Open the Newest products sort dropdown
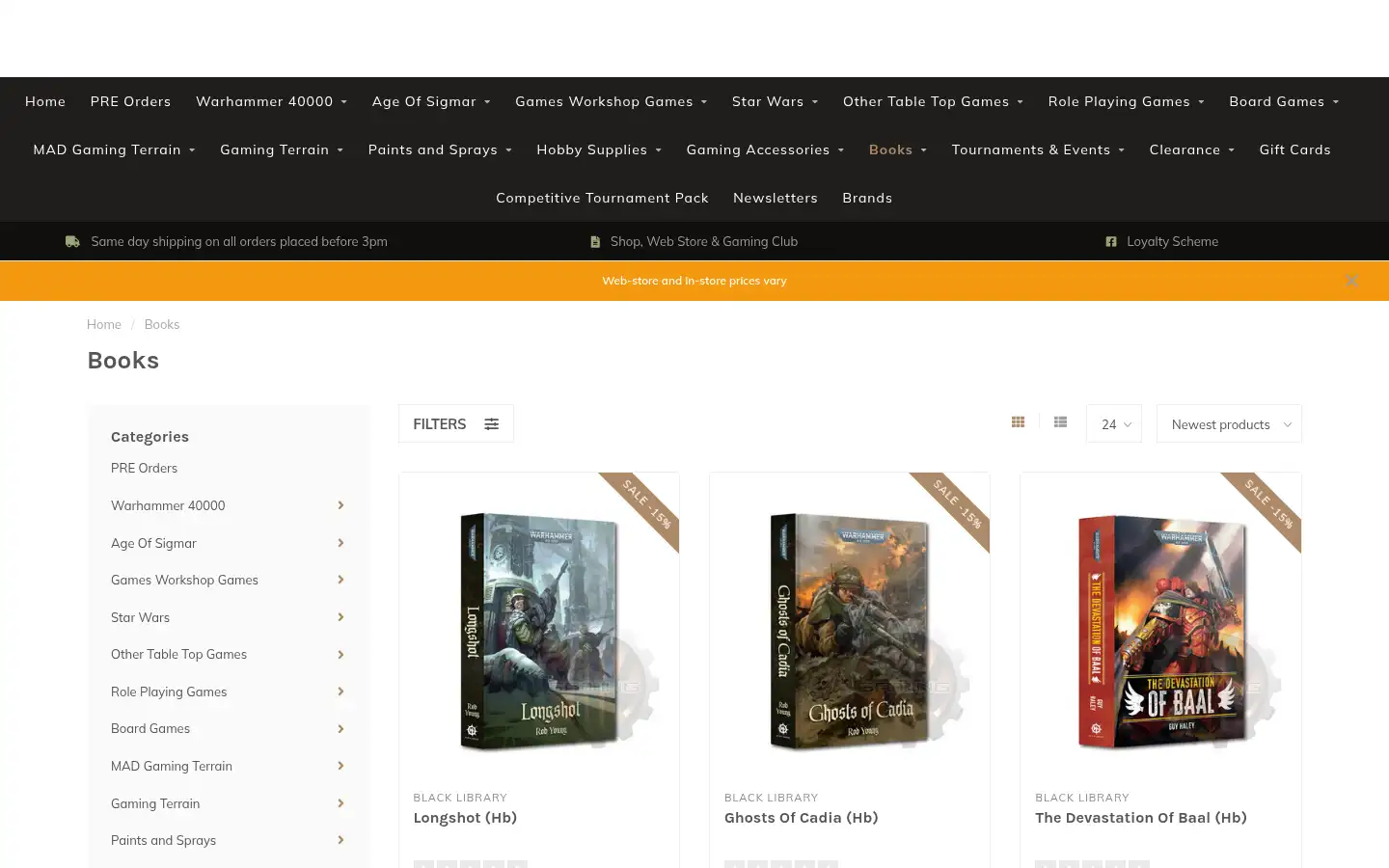1389x868 pixels. [1229, 423]
